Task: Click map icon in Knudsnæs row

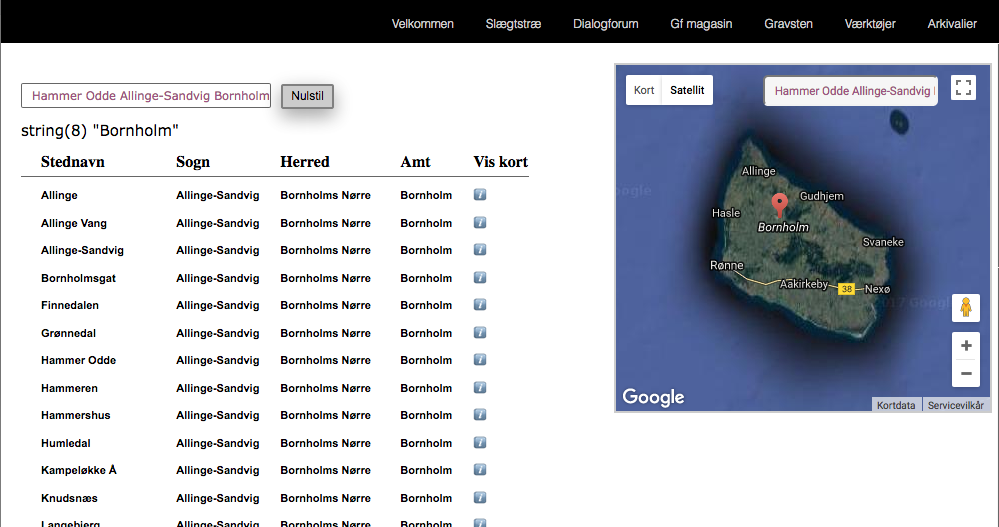Action: 480,497
